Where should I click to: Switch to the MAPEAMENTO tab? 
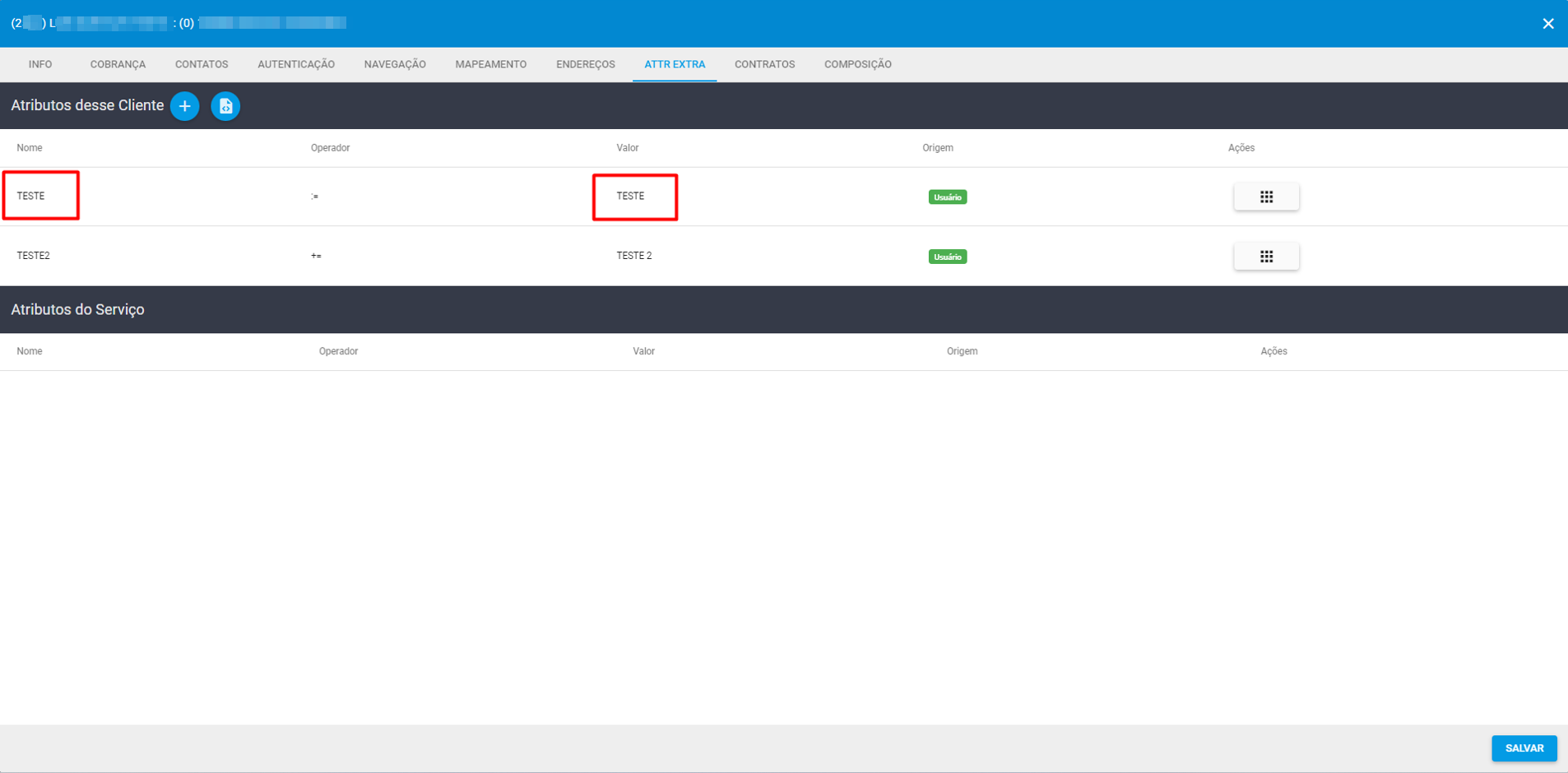coord(491,64)
